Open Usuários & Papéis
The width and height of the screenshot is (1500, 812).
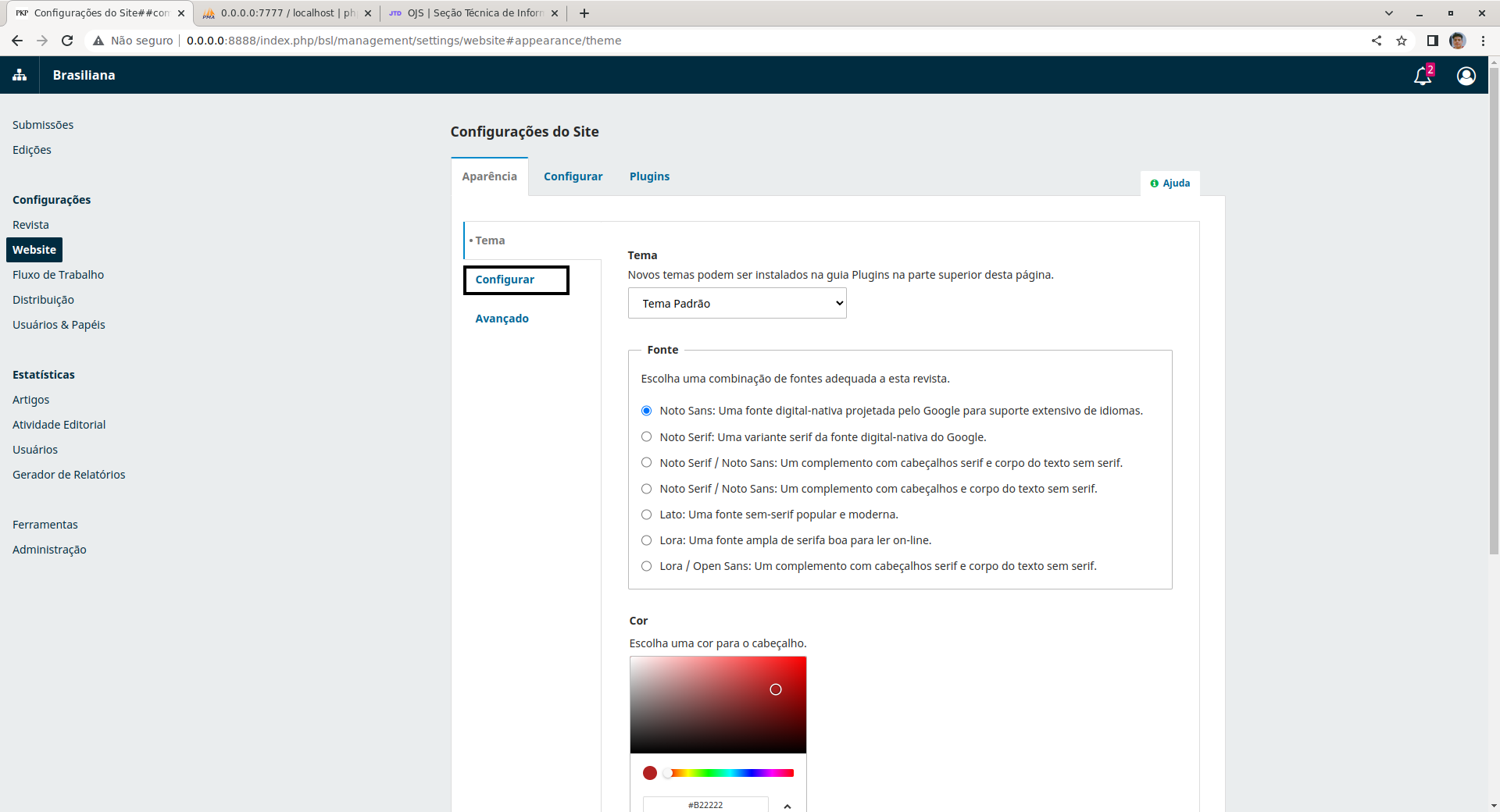[59, 325]
